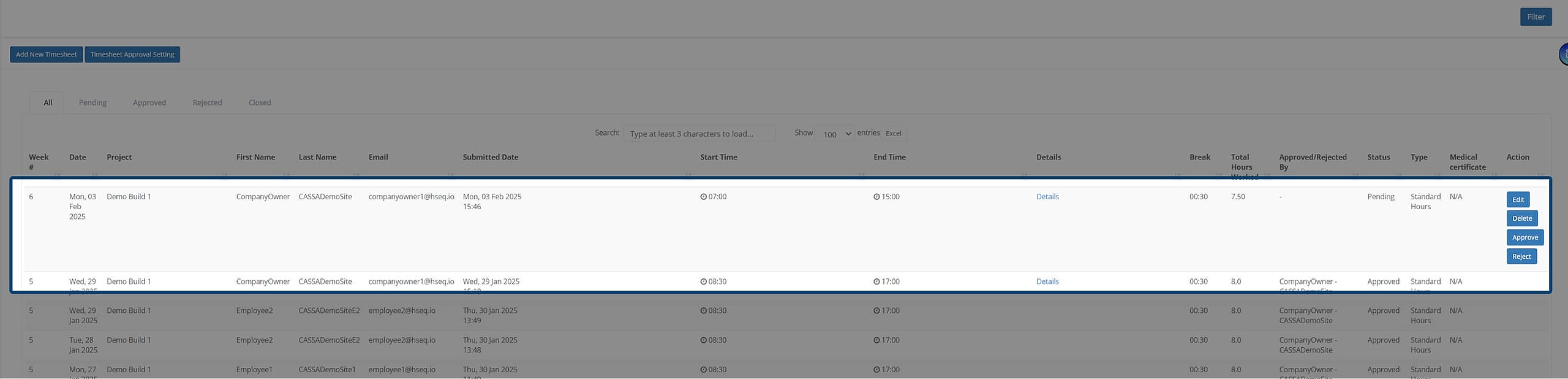Sort by Week # column

click(39, 162)
